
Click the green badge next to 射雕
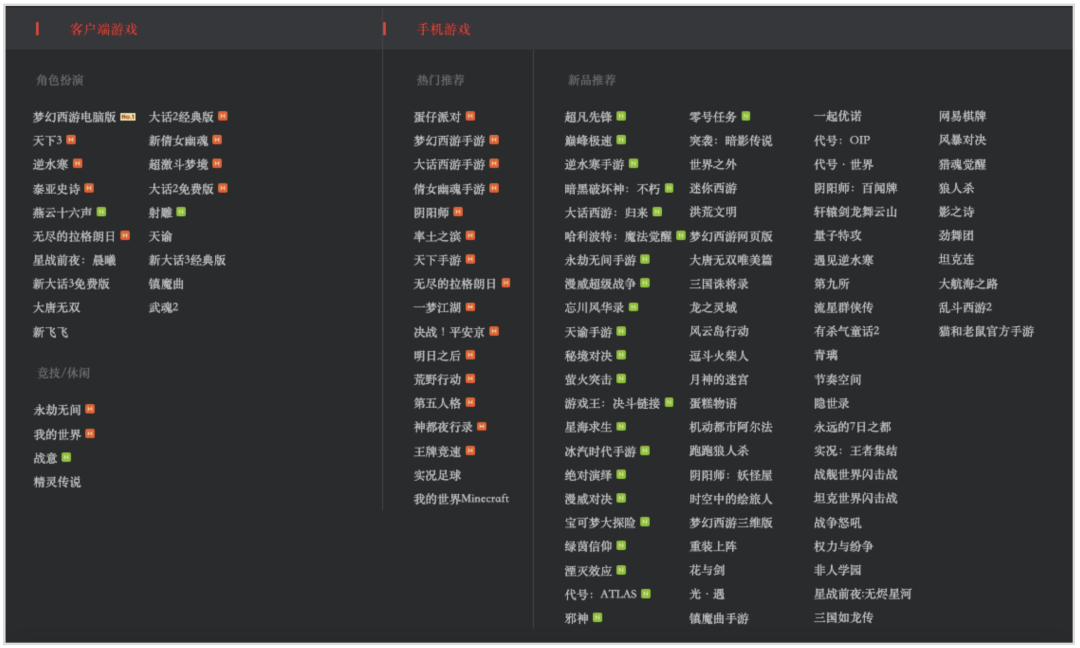(x=181, y=212)
